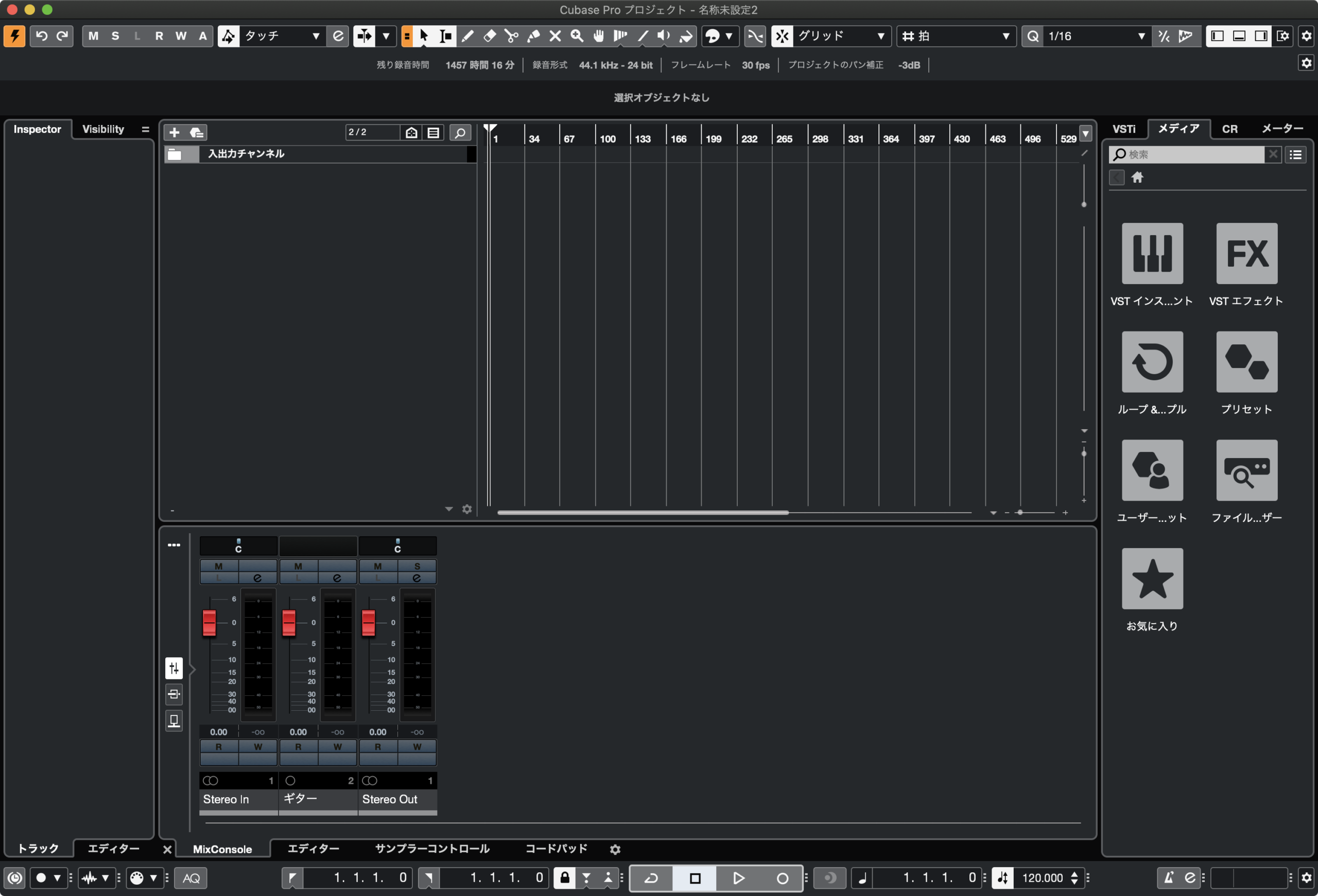Click the Stereo Out volume fader
This screenshot has height=896, width=1318.
coord(368,623)
